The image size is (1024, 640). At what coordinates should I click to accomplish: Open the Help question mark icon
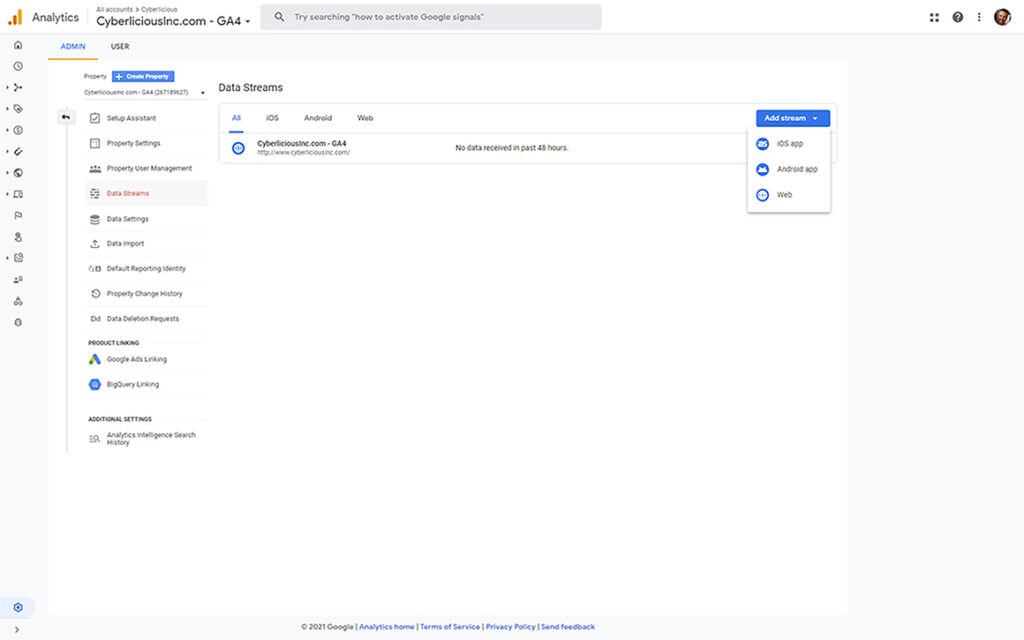pos(957,18)
